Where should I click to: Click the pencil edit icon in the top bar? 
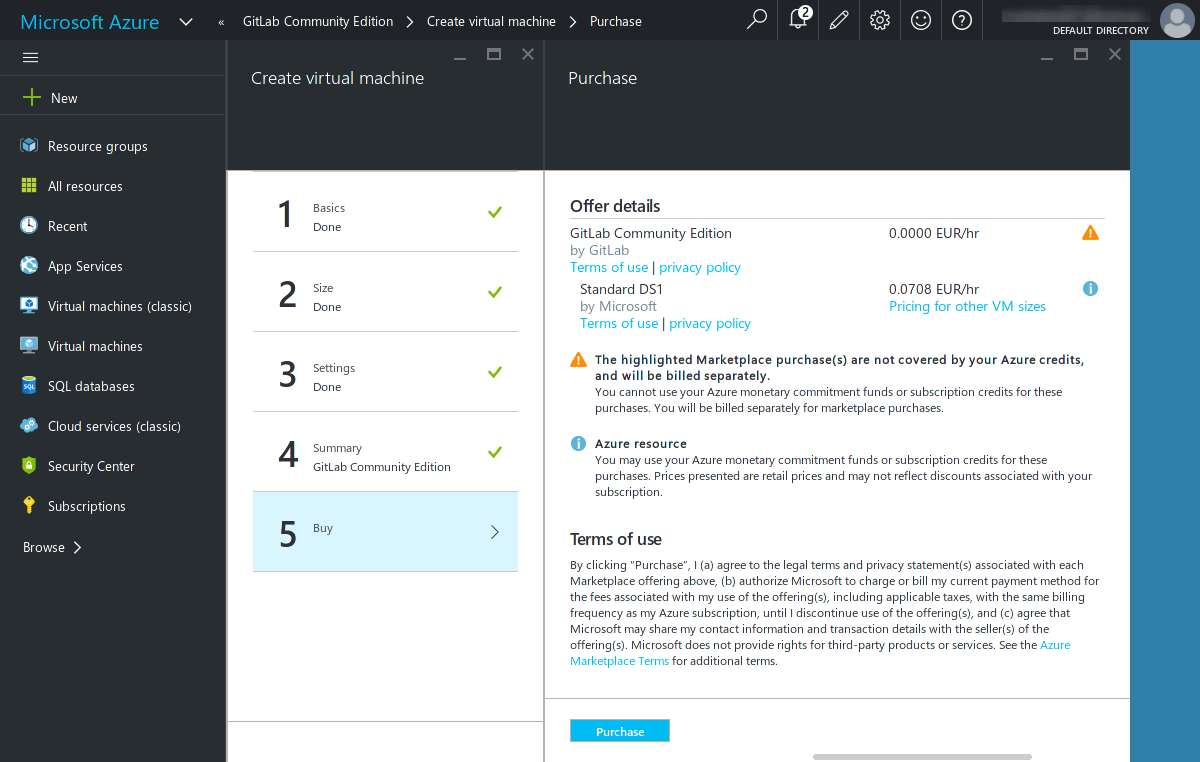coord(838,20)
